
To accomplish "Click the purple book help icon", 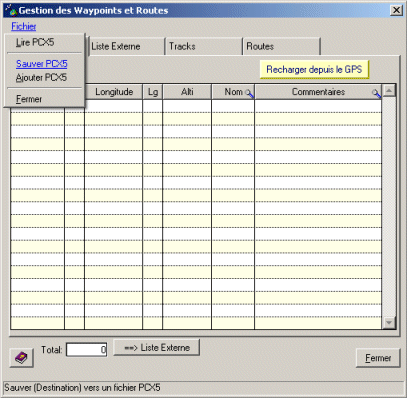I will [x=21, y=358].
